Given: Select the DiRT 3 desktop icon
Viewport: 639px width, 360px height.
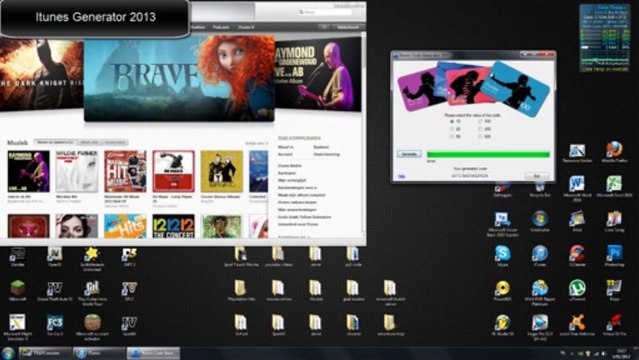Looking at the screenshot, I should click(129, 257).
